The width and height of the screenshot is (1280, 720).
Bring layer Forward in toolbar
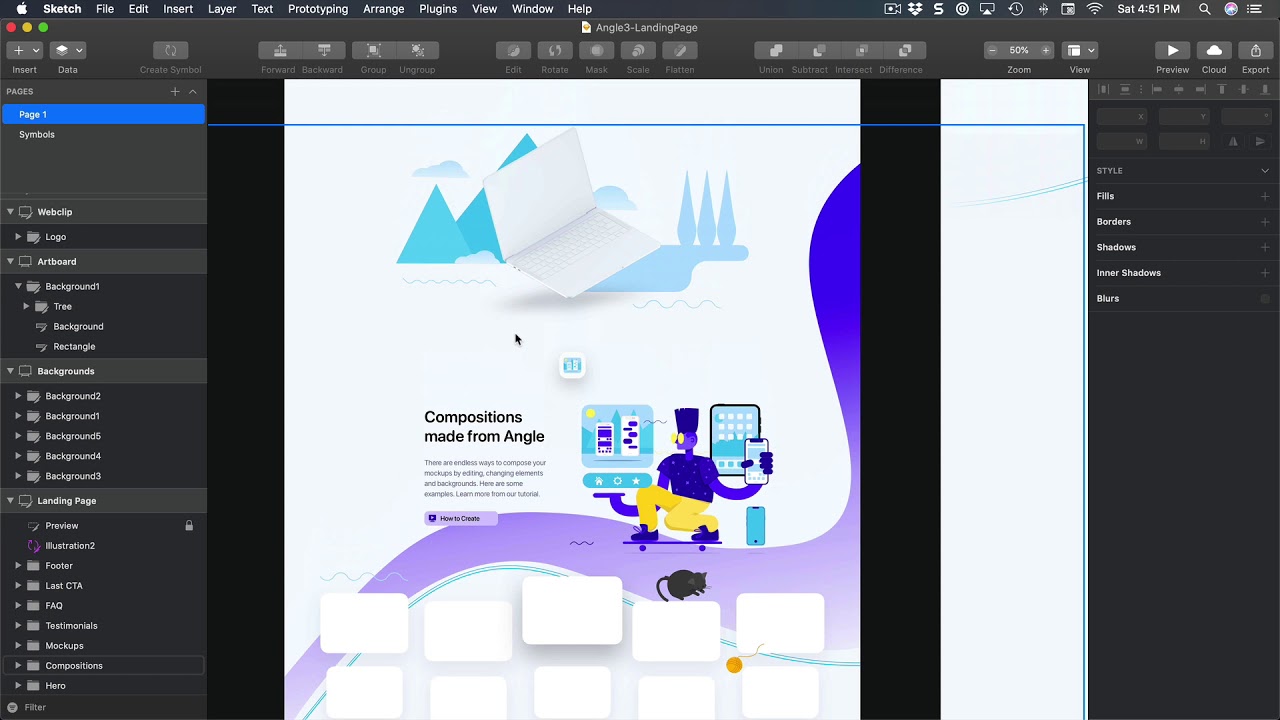pyautogui.click(x=280, y=50)
